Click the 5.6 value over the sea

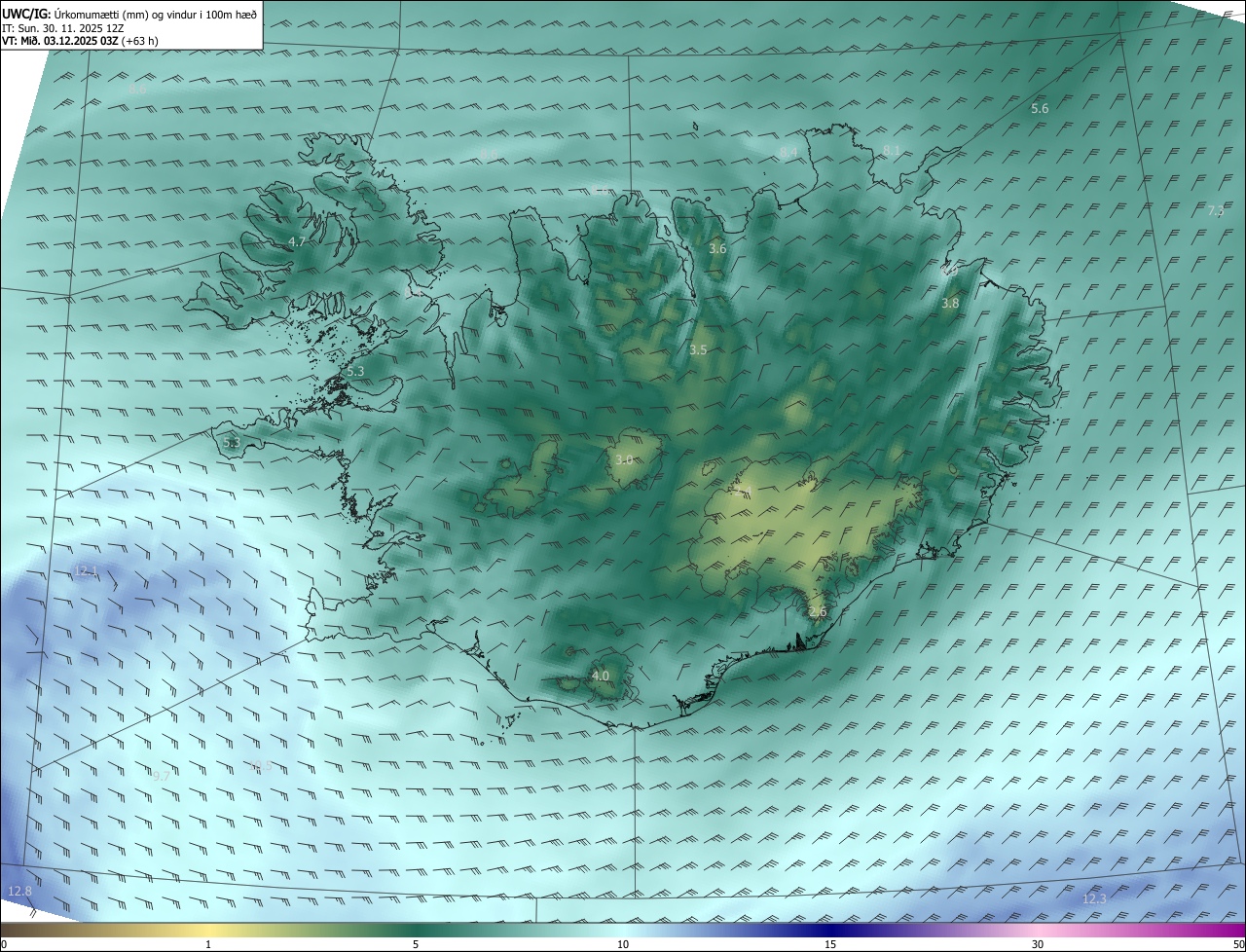tap(1040, 109)
